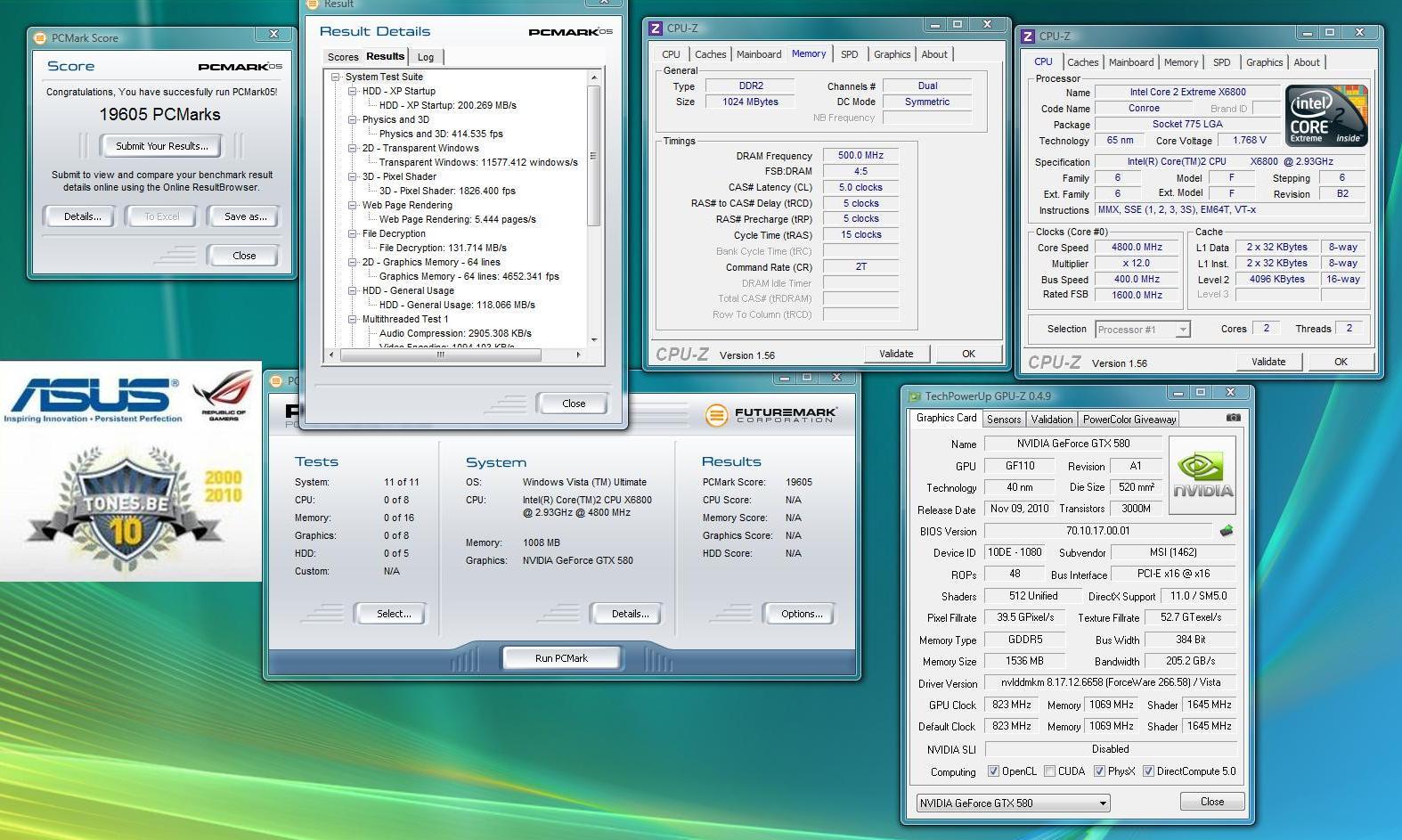Toggle the DirectCompute 5.0 checkbox
Viewport: 1402px width, 840px height.
point(1148,771)
